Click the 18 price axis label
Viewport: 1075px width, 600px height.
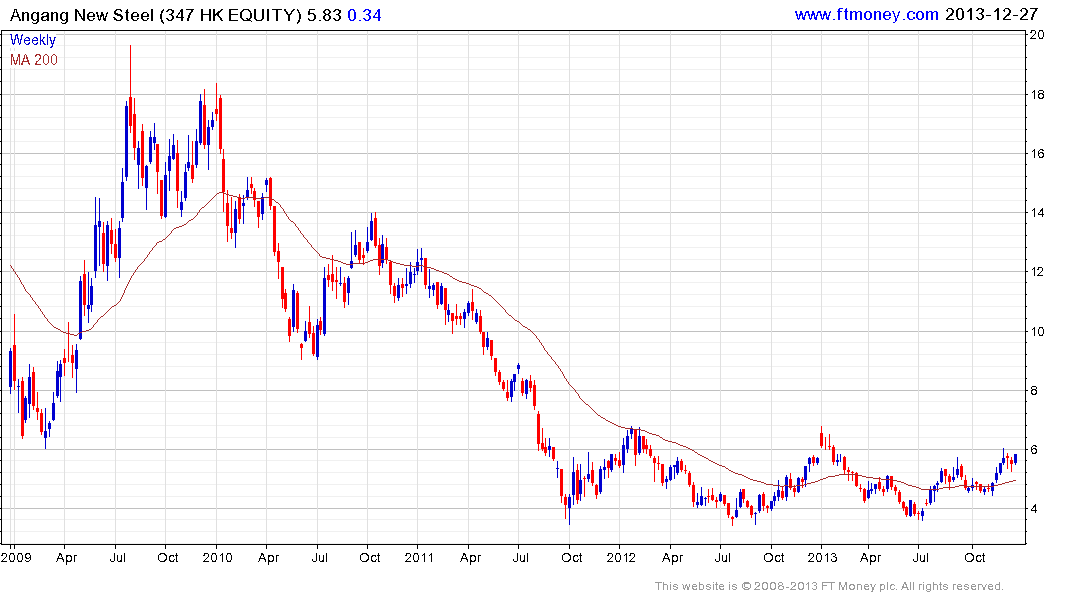[1037, 95]
